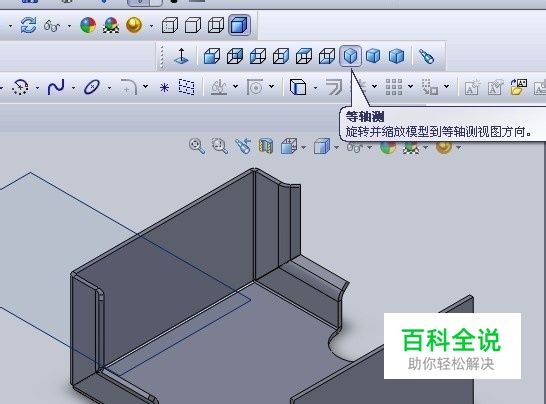Switch to the Right standard view

point(281,56)
